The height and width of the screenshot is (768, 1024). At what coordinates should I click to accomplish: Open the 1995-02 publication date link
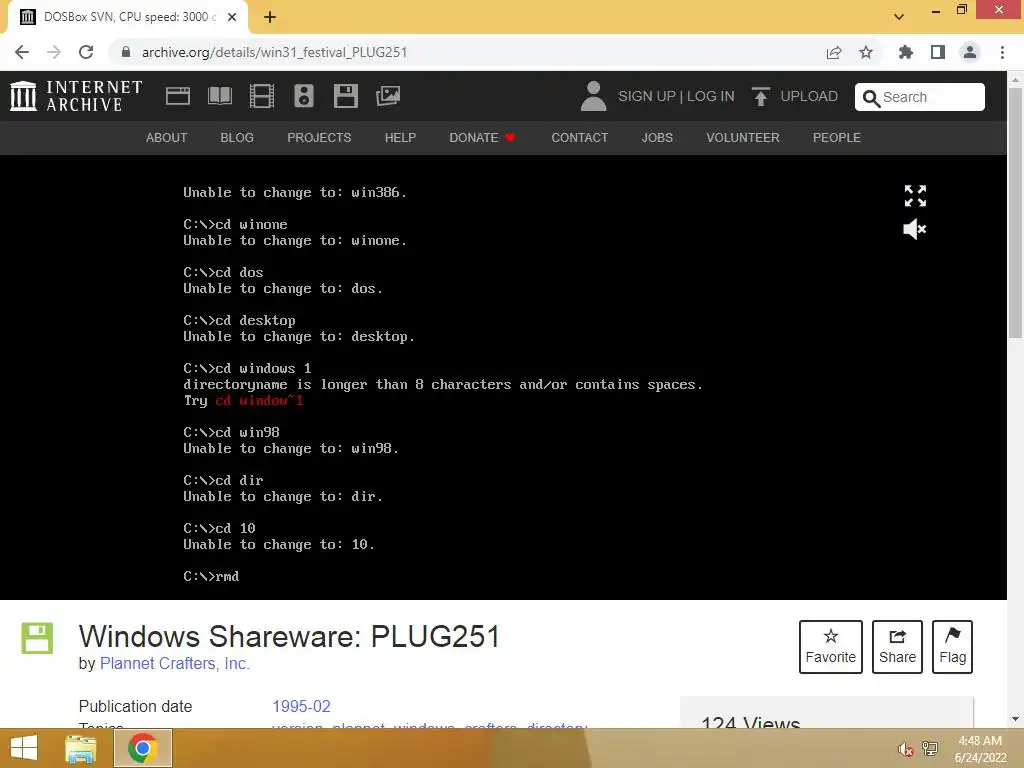click(x=301, y=707)
